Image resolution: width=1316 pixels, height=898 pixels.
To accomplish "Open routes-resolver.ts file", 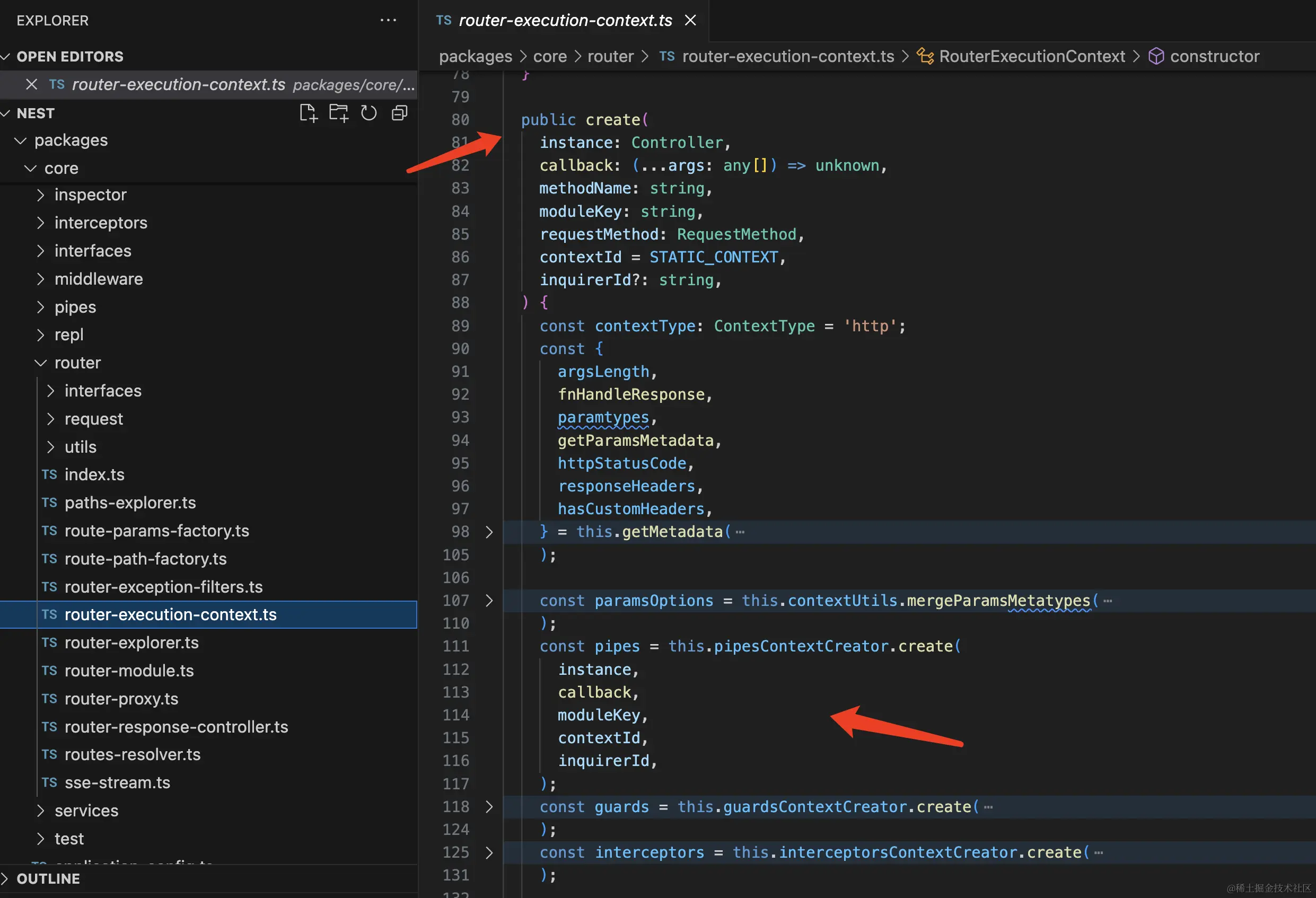I will 133,755.
